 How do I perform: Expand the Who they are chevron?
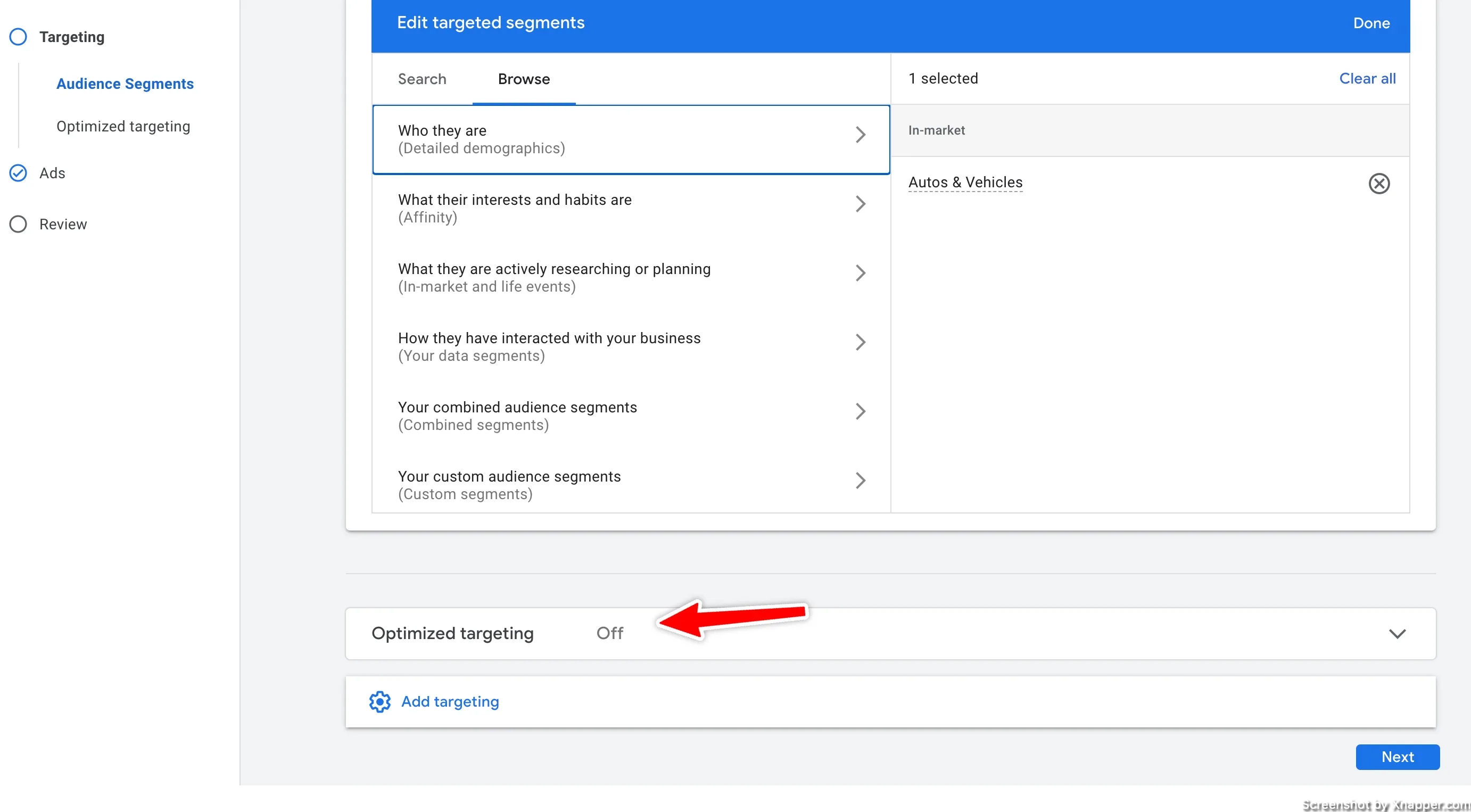860,135
